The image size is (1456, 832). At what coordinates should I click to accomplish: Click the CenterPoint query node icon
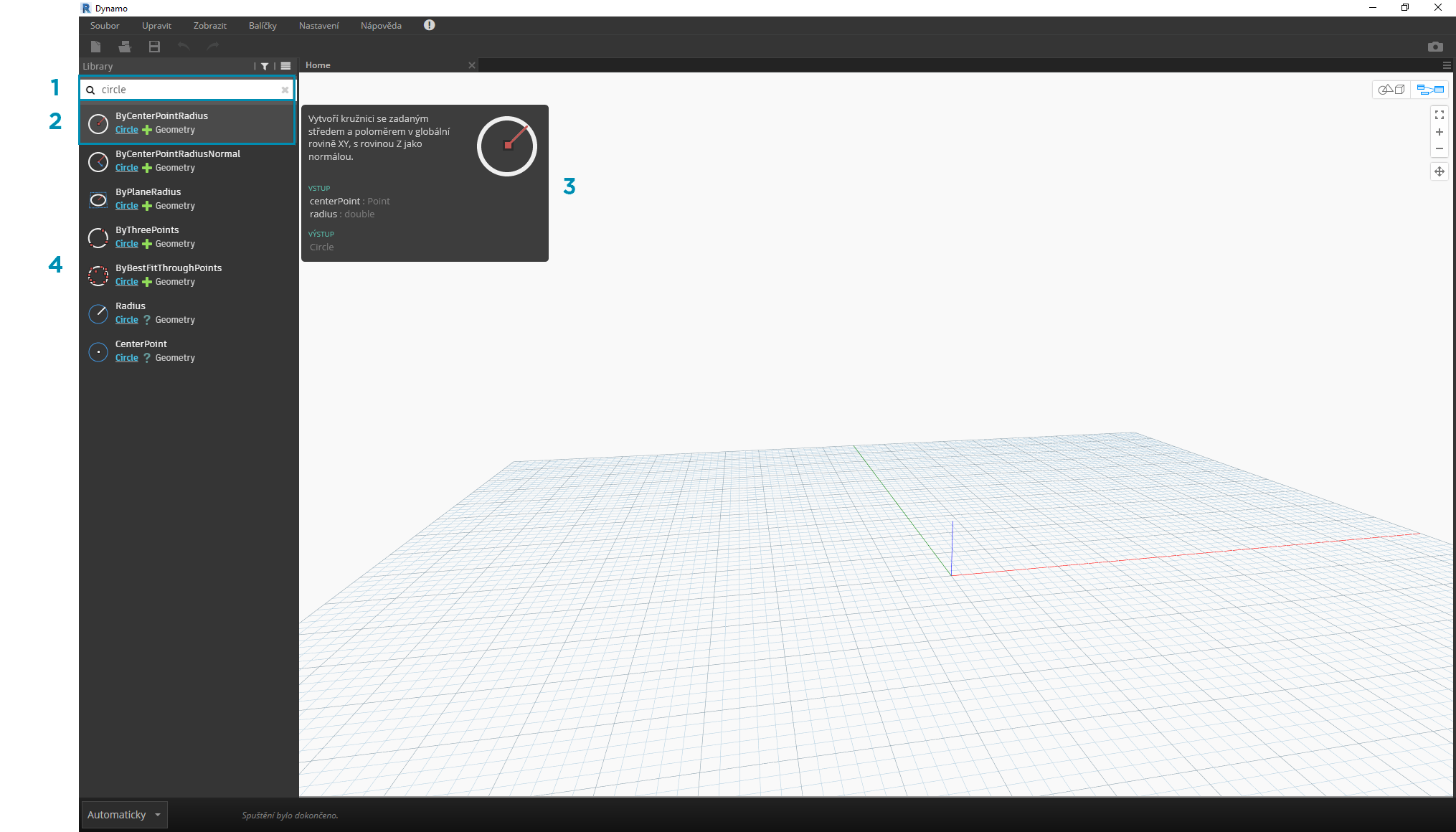(98, 351)
